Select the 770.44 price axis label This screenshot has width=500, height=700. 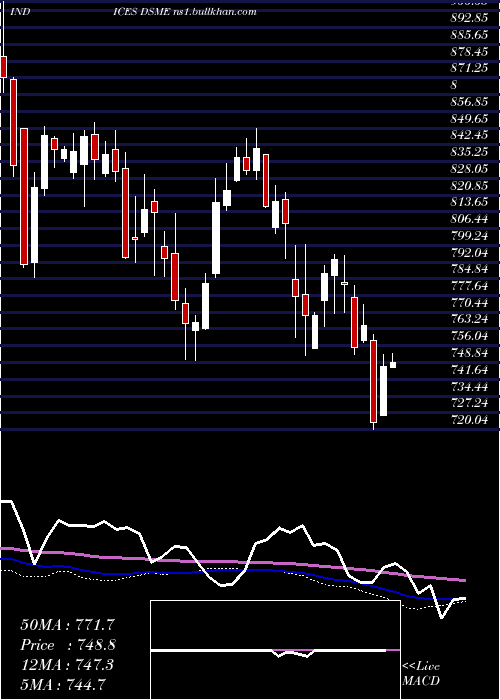coord(469,303)
